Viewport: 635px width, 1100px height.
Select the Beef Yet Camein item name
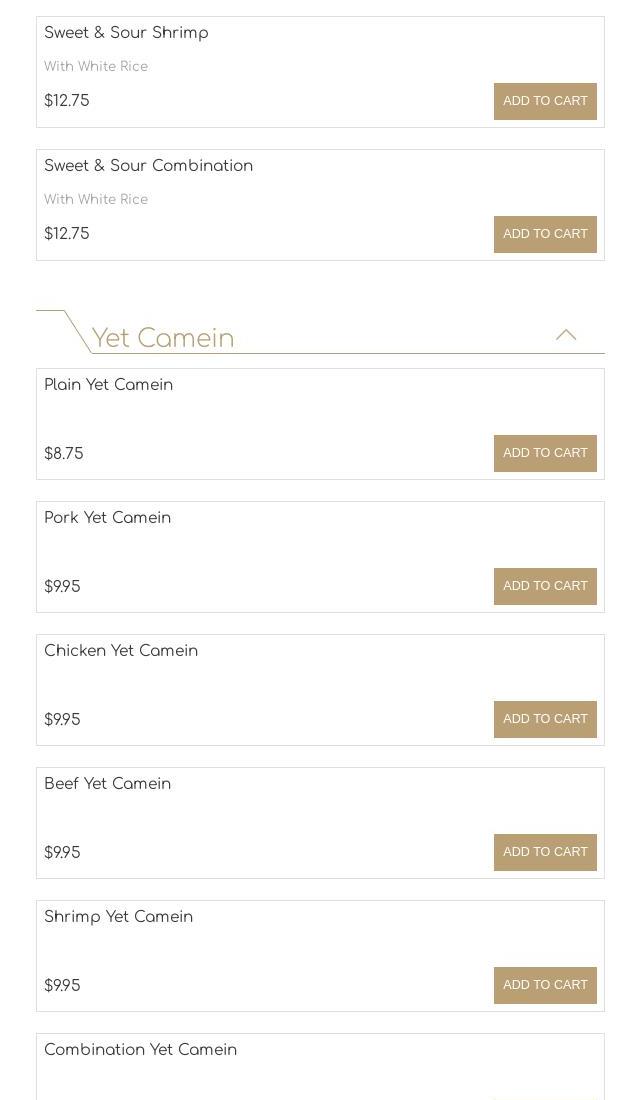(107, 784)
